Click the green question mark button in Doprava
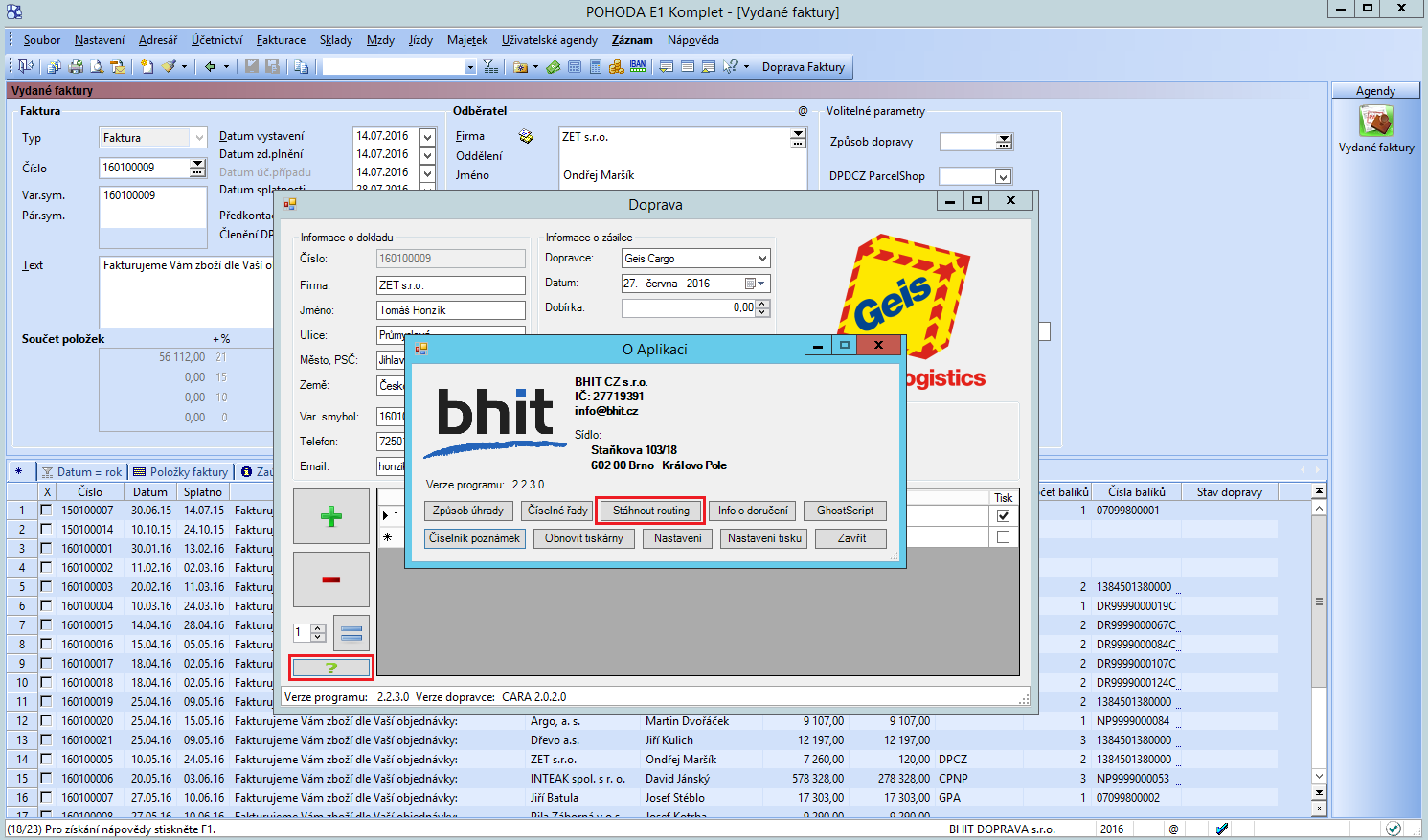1428x840 pixels. click(331, 667)
